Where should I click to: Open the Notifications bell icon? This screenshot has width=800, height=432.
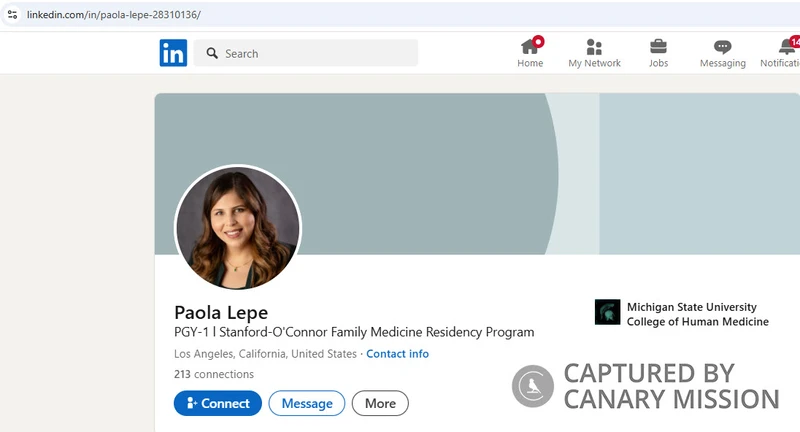point(787,46)
